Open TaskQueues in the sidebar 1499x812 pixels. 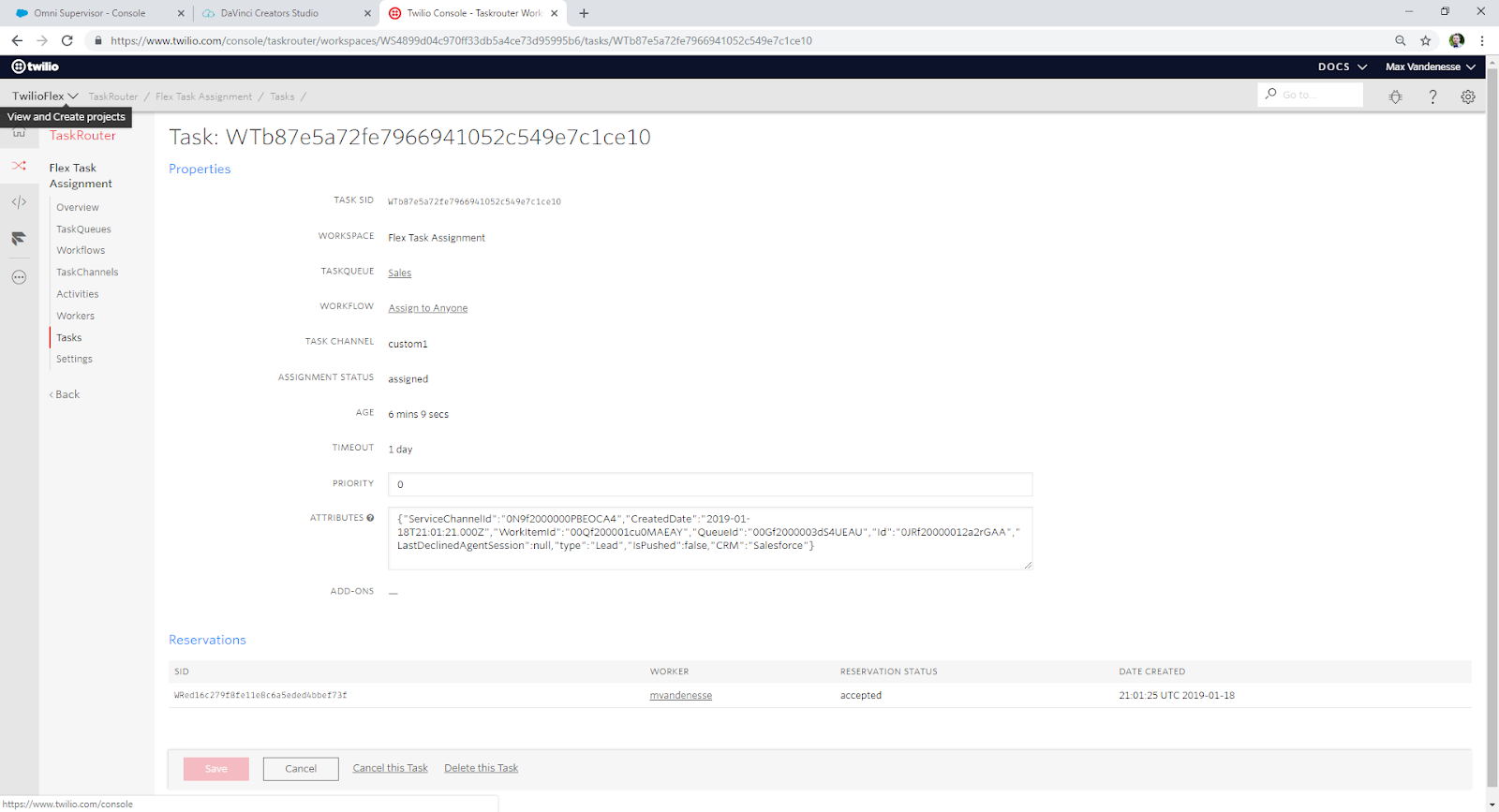(83, 229)
